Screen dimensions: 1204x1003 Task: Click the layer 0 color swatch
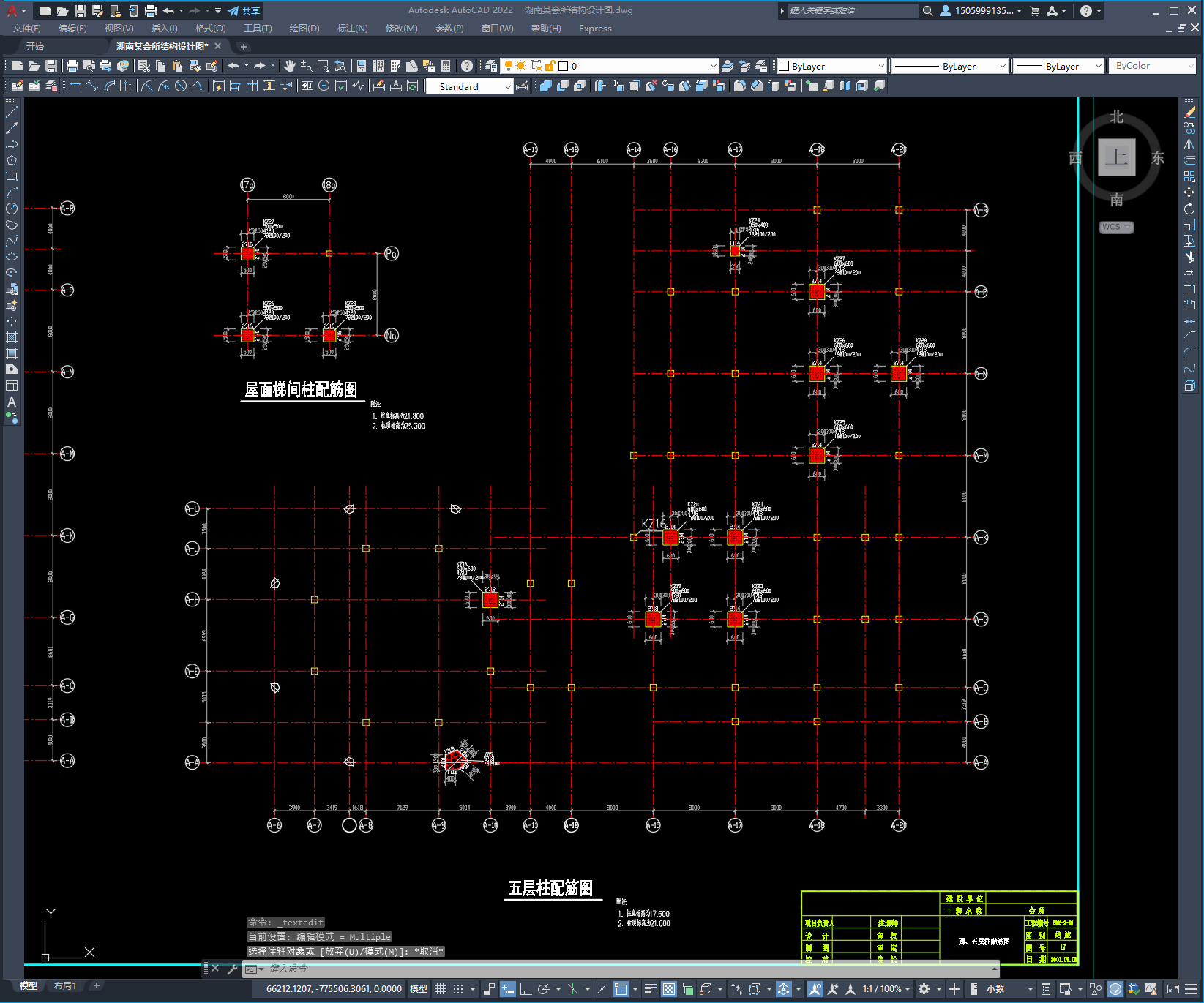tap(563, 66)
